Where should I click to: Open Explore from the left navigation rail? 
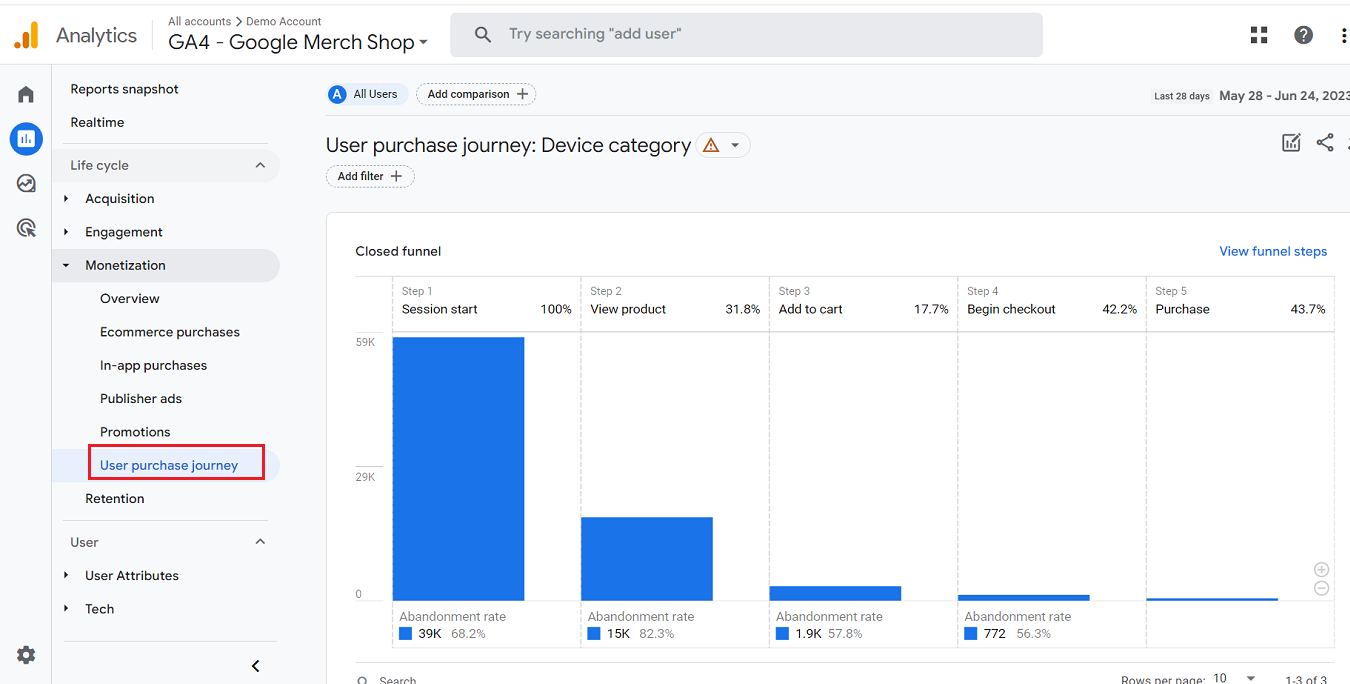pos(25,183)
